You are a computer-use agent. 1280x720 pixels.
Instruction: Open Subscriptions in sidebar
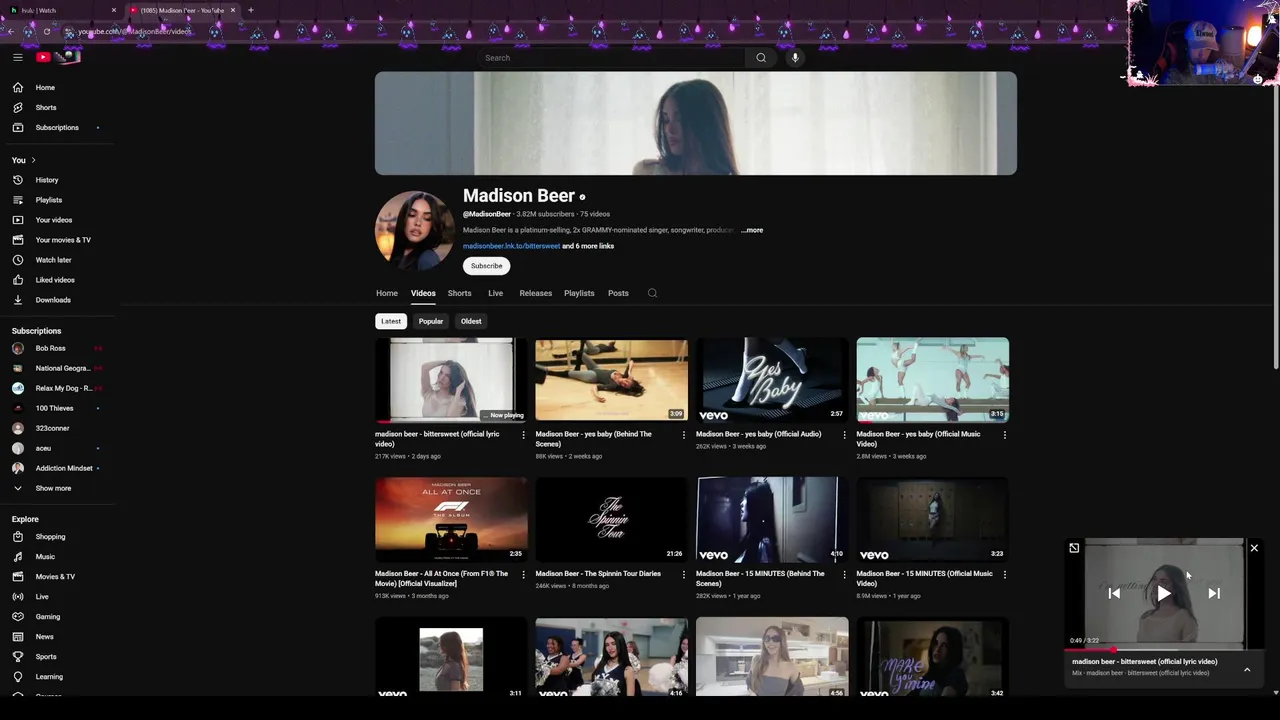[x=58, y=127]
